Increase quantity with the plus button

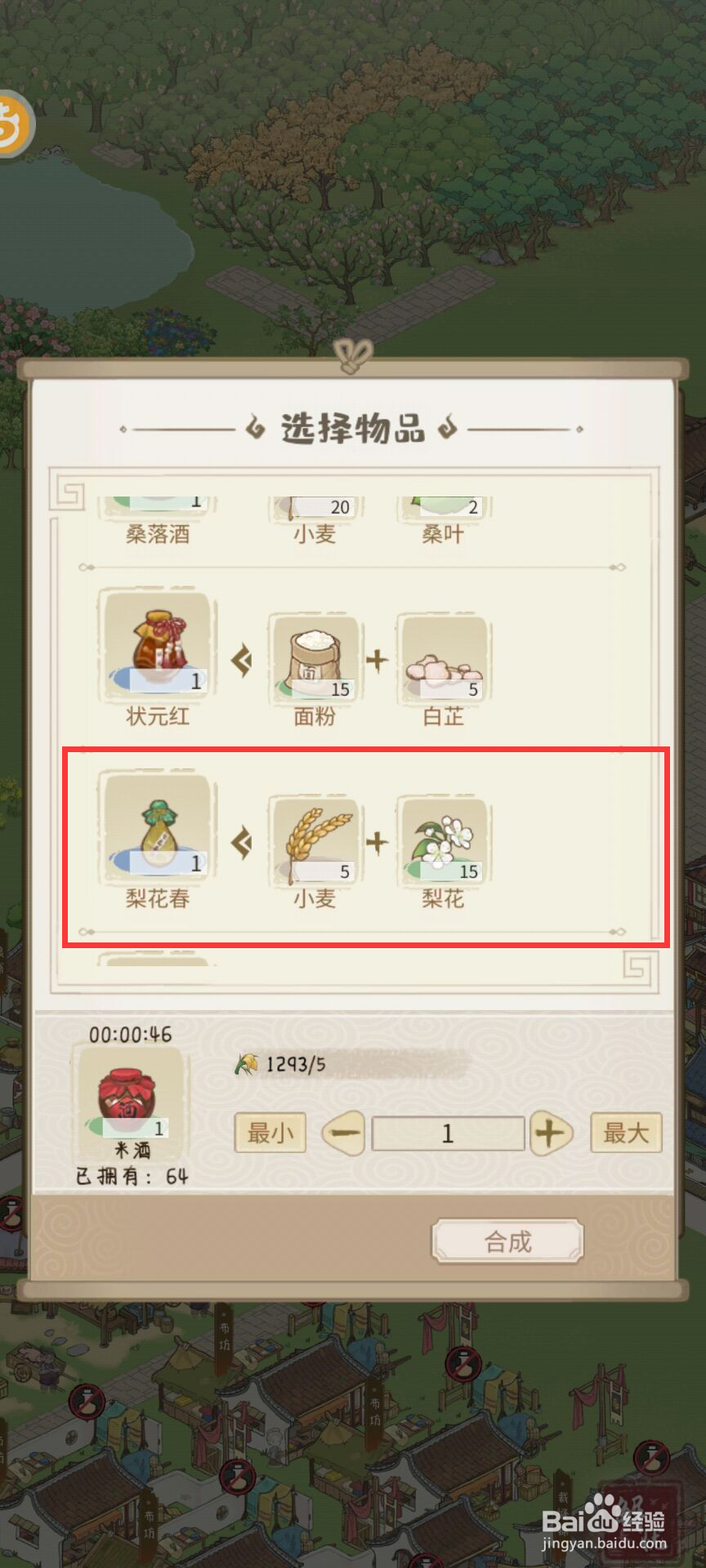(551, 1133)
